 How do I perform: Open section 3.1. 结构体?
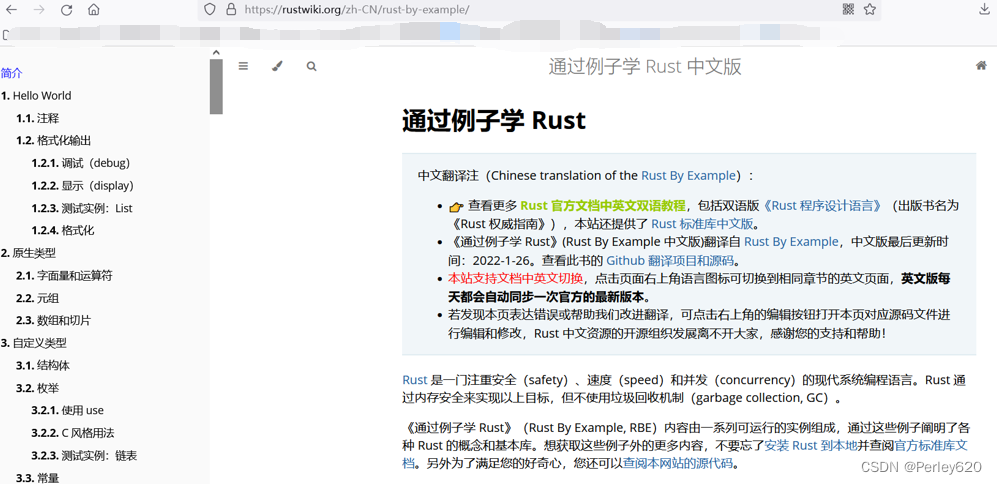(43, 366)
